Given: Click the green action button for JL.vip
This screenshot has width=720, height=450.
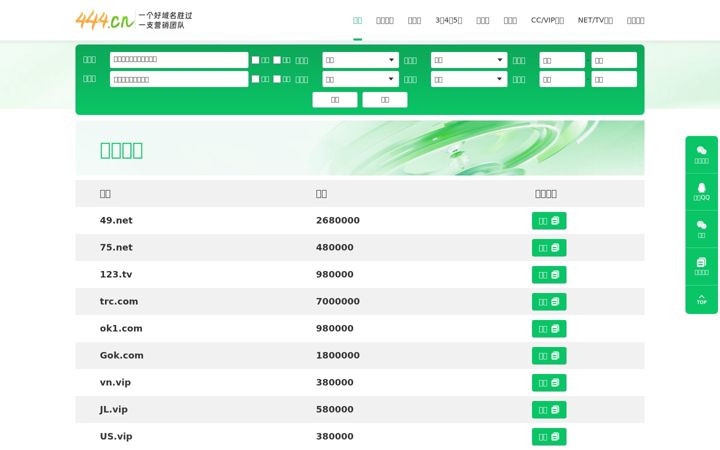Looking at the screenshot, I should click(x=549, y=410).
